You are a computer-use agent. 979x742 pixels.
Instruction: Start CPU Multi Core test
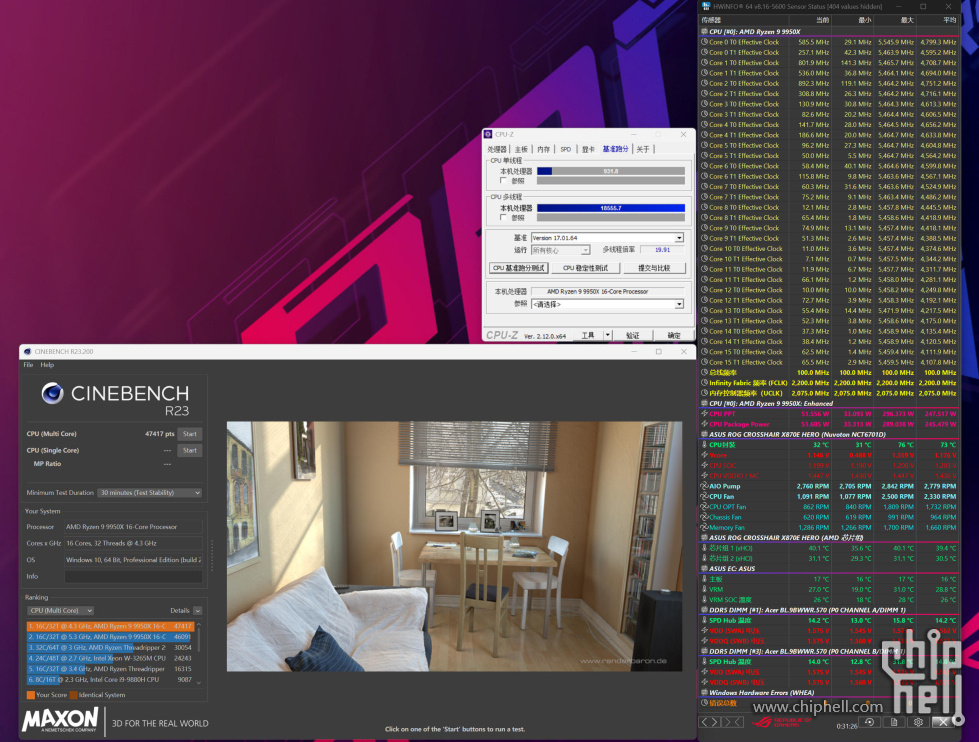(x=189, y=434)
